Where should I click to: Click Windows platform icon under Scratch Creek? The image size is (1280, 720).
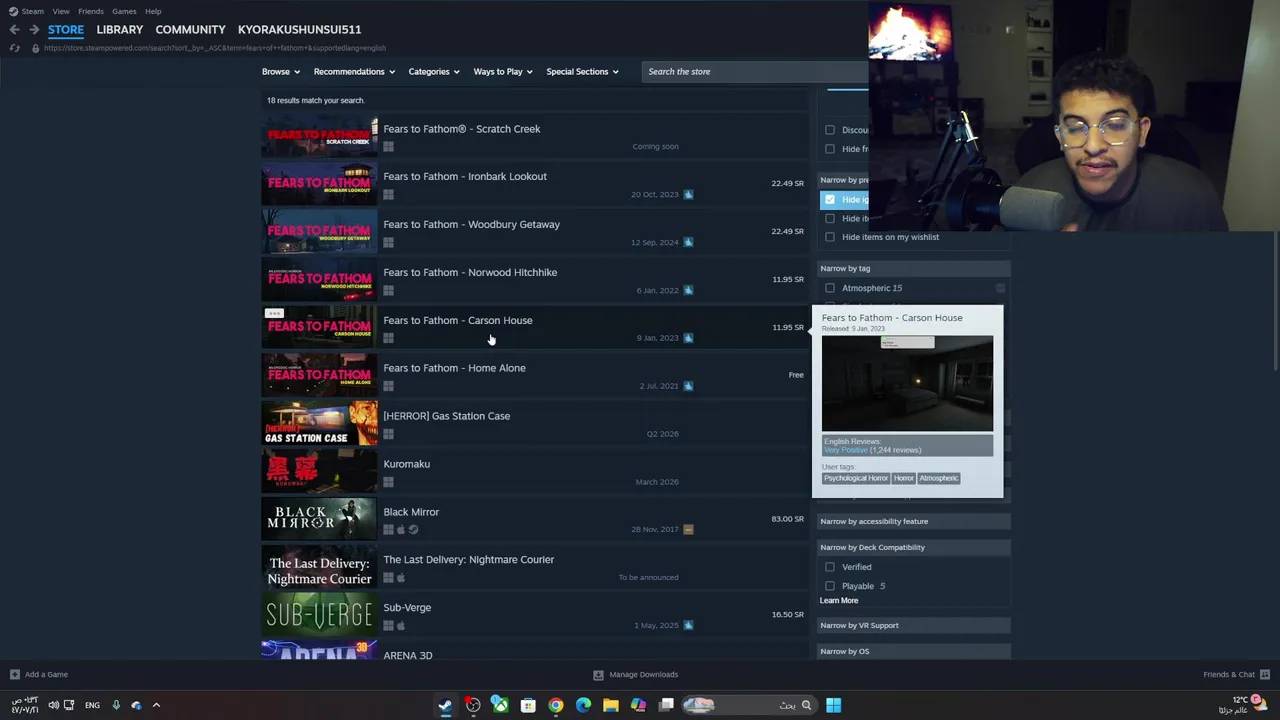(x=388, y=147)
